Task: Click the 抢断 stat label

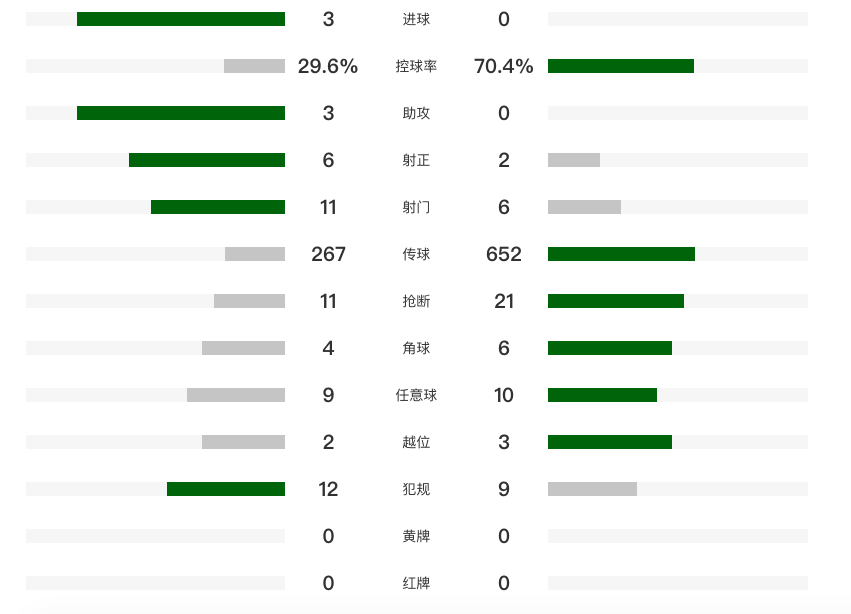Action: coord(416,301)
